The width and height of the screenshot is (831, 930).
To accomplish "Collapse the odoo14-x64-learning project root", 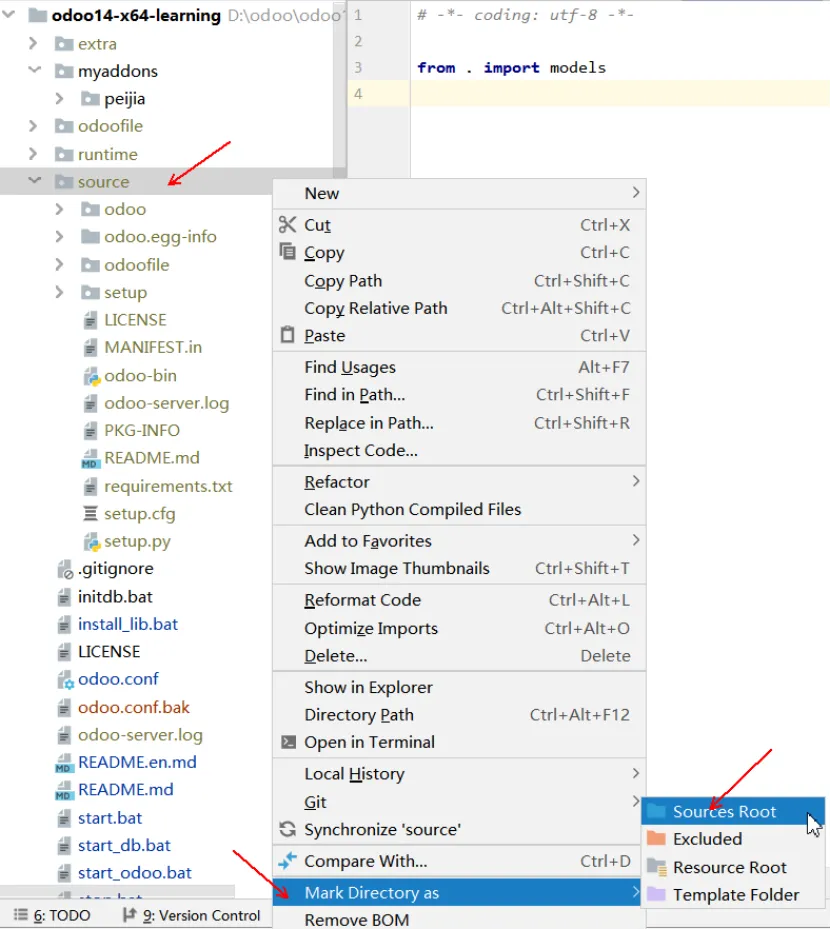I will (8, 15).
